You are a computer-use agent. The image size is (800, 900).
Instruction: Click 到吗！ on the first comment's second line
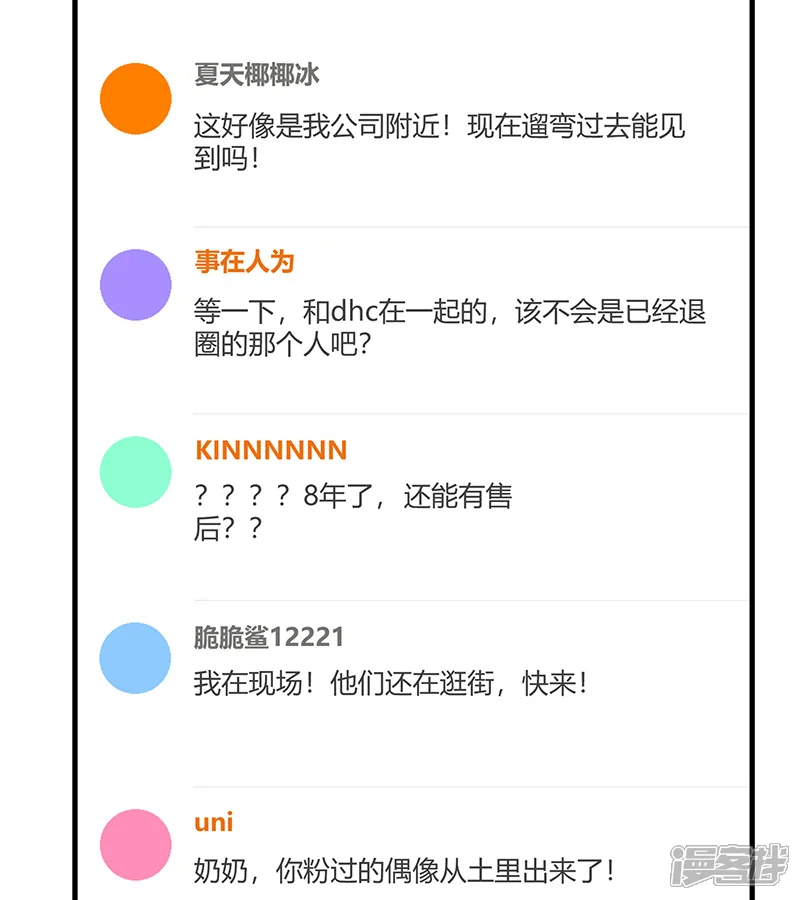coord(227,158)
